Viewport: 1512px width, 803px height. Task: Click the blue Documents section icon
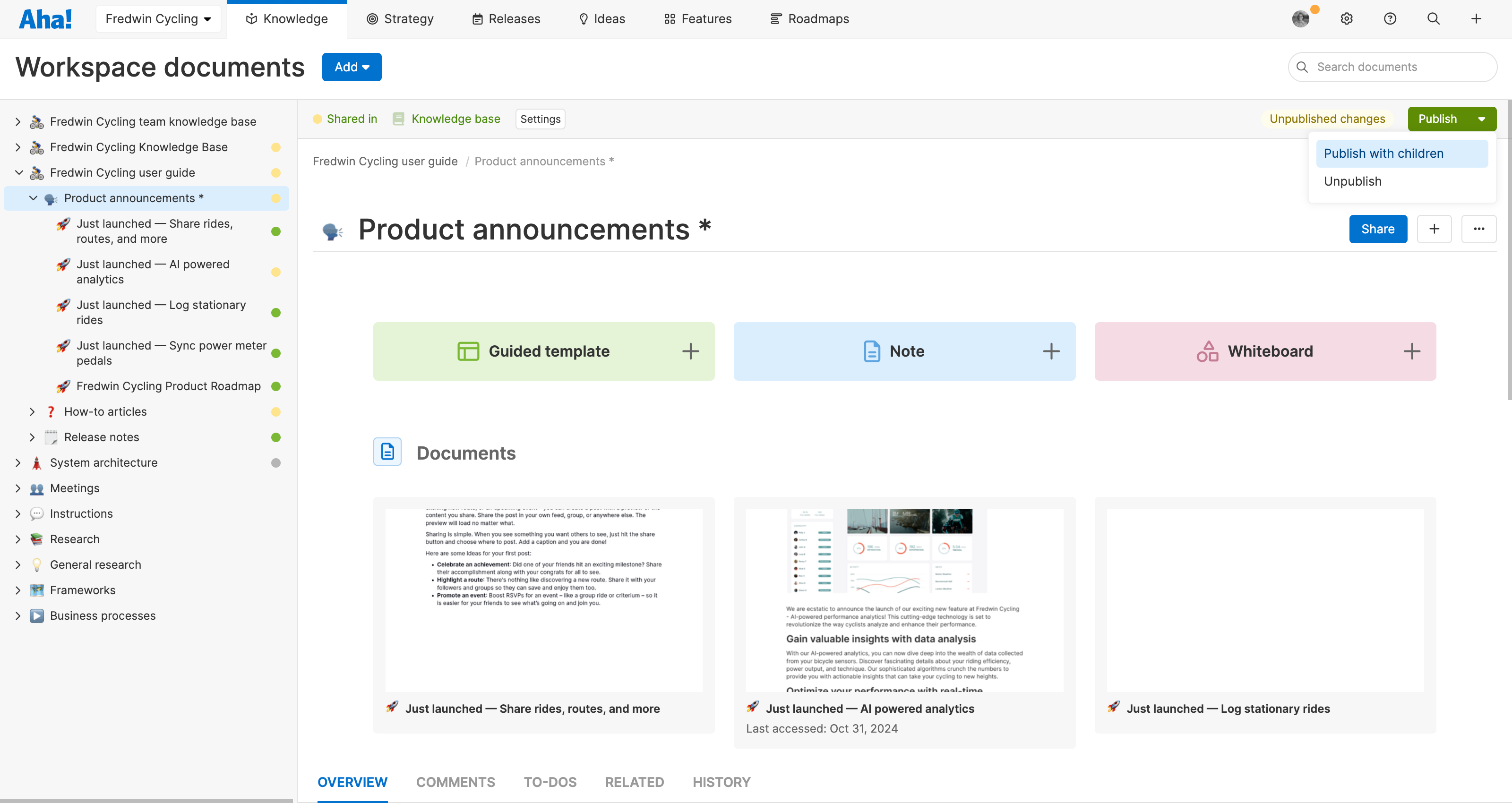click(x=387, y=452)
